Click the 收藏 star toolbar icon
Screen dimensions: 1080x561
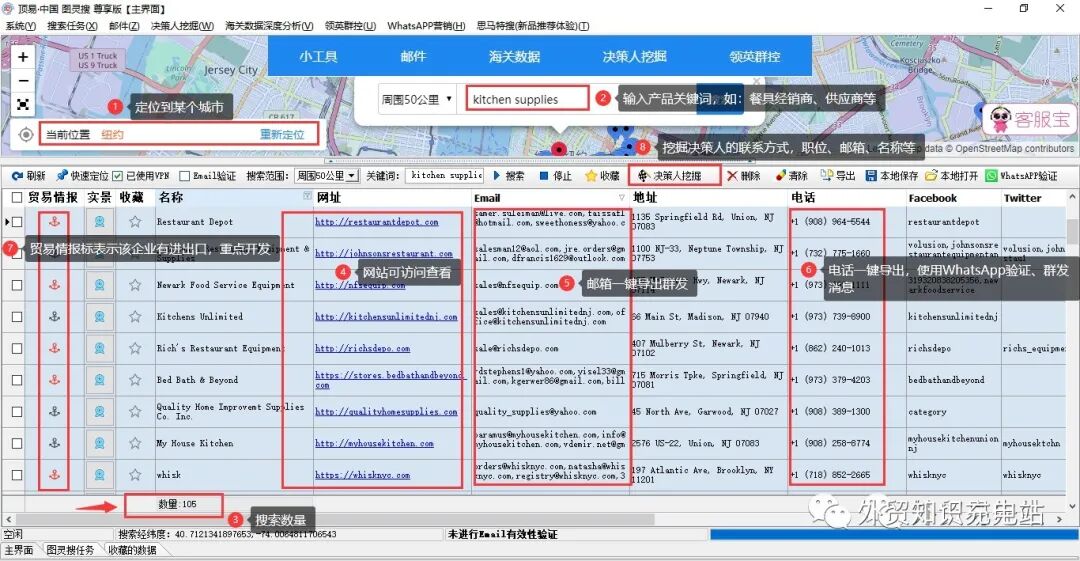tap(590, 176)
